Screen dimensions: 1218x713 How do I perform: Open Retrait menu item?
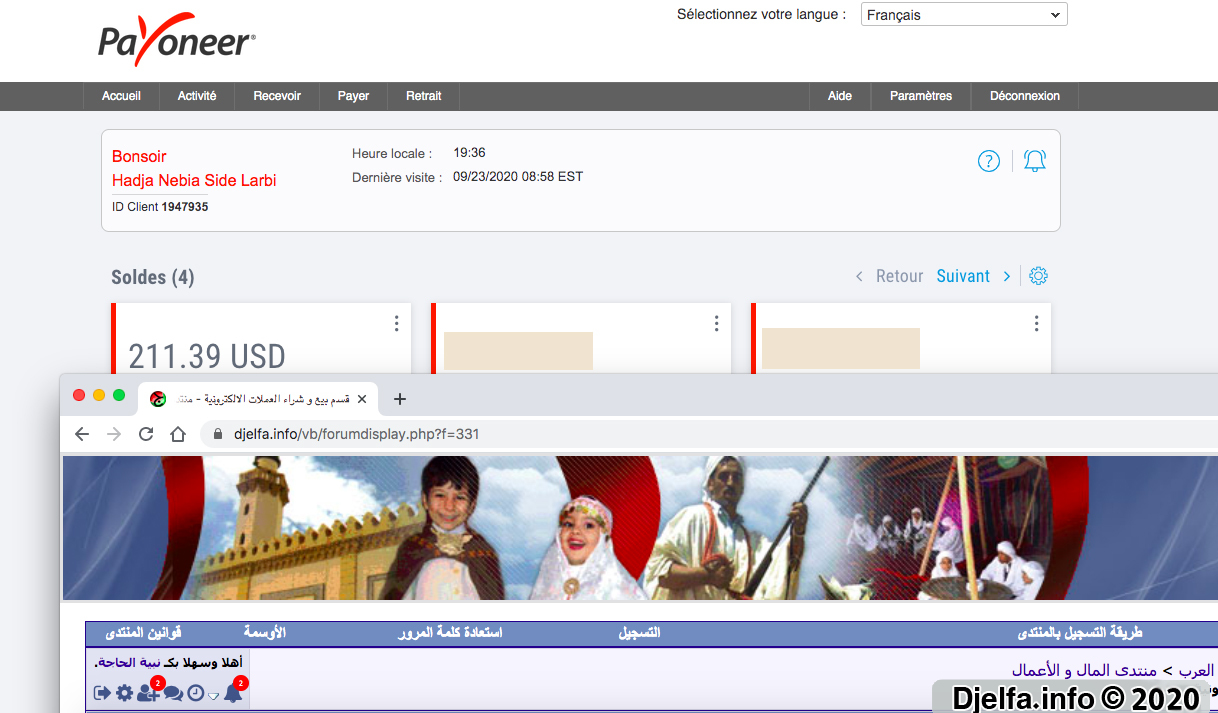(x=423, y=96)
